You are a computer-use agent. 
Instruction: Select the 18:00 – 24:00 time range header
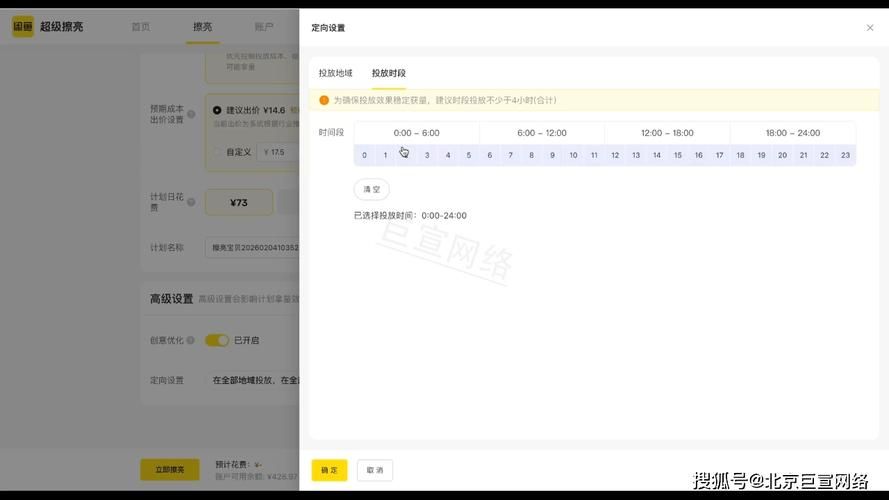tap(793, 133)
